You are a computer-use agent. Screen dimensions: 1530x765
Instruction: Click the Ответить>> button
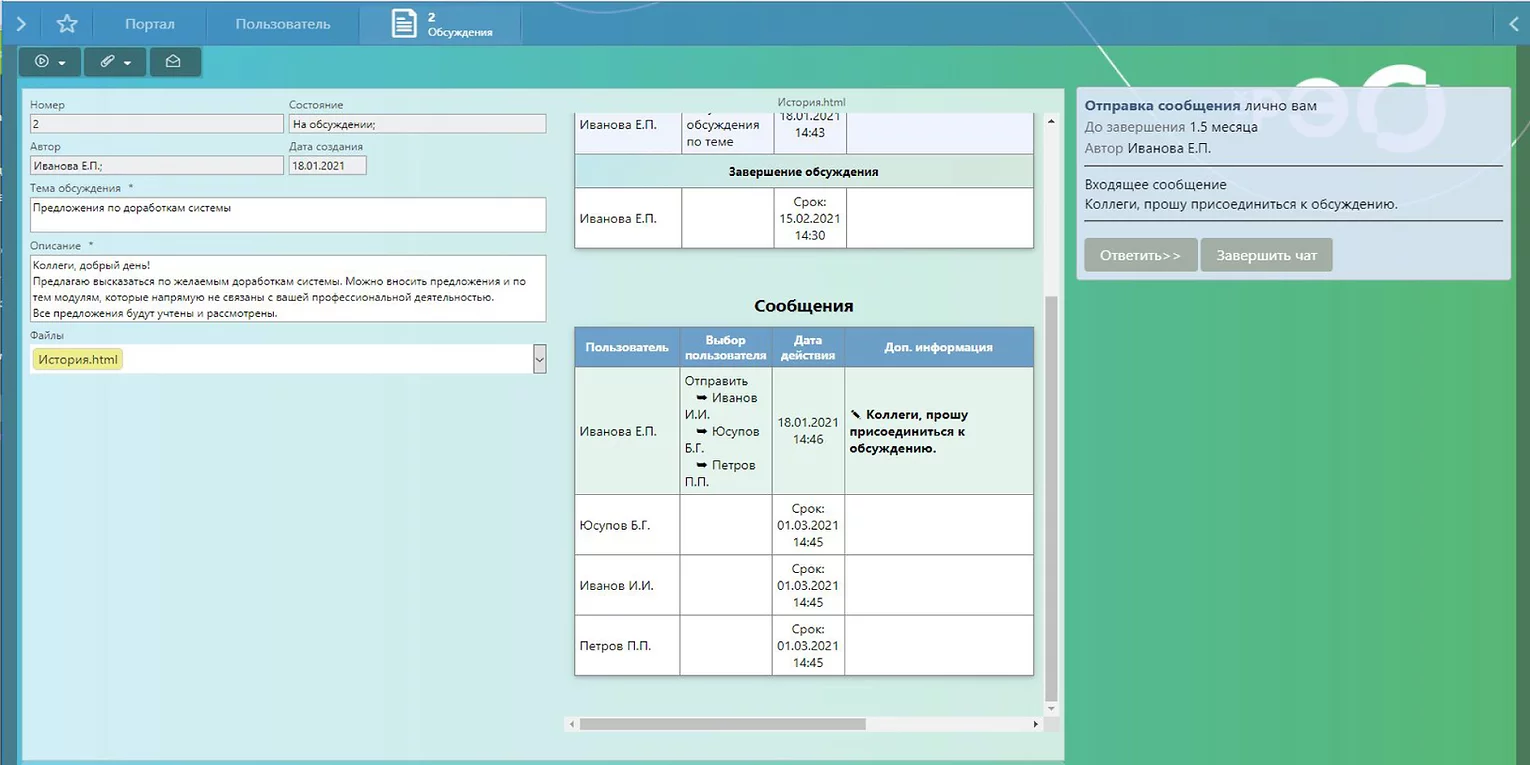[x=1140, y=255]
